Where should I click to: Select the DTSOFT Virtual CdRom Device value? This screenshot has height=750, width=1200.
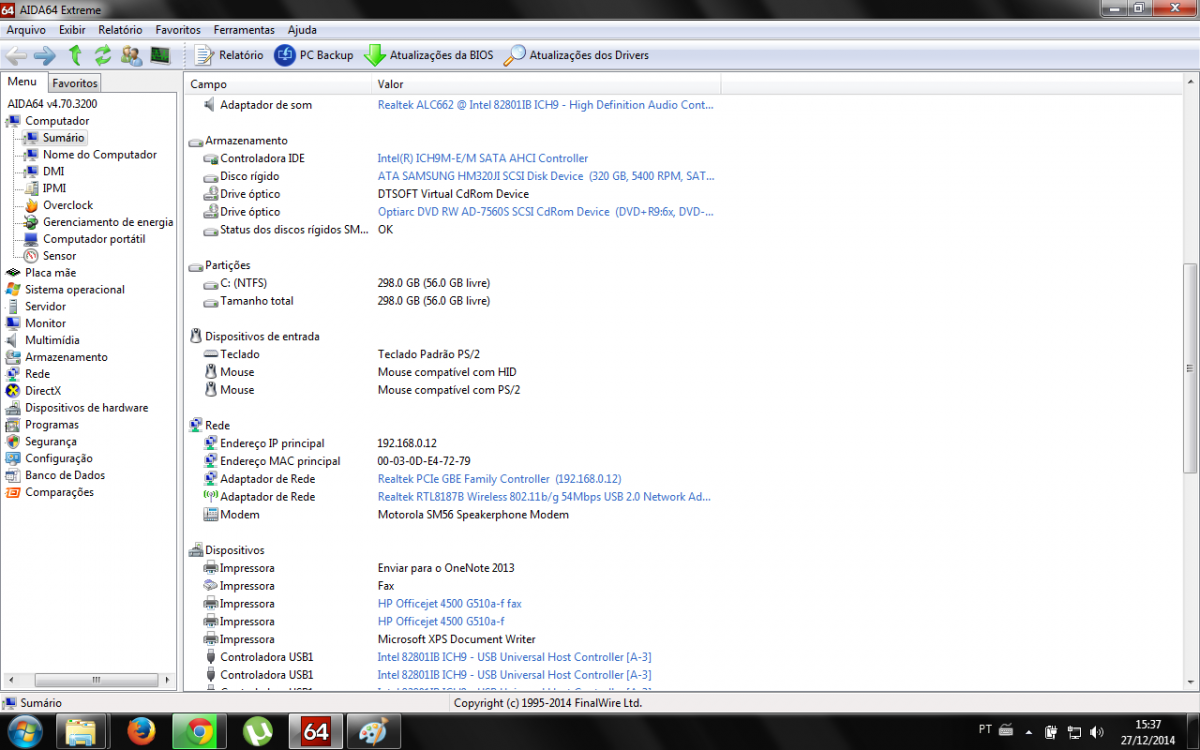[453, 194]
